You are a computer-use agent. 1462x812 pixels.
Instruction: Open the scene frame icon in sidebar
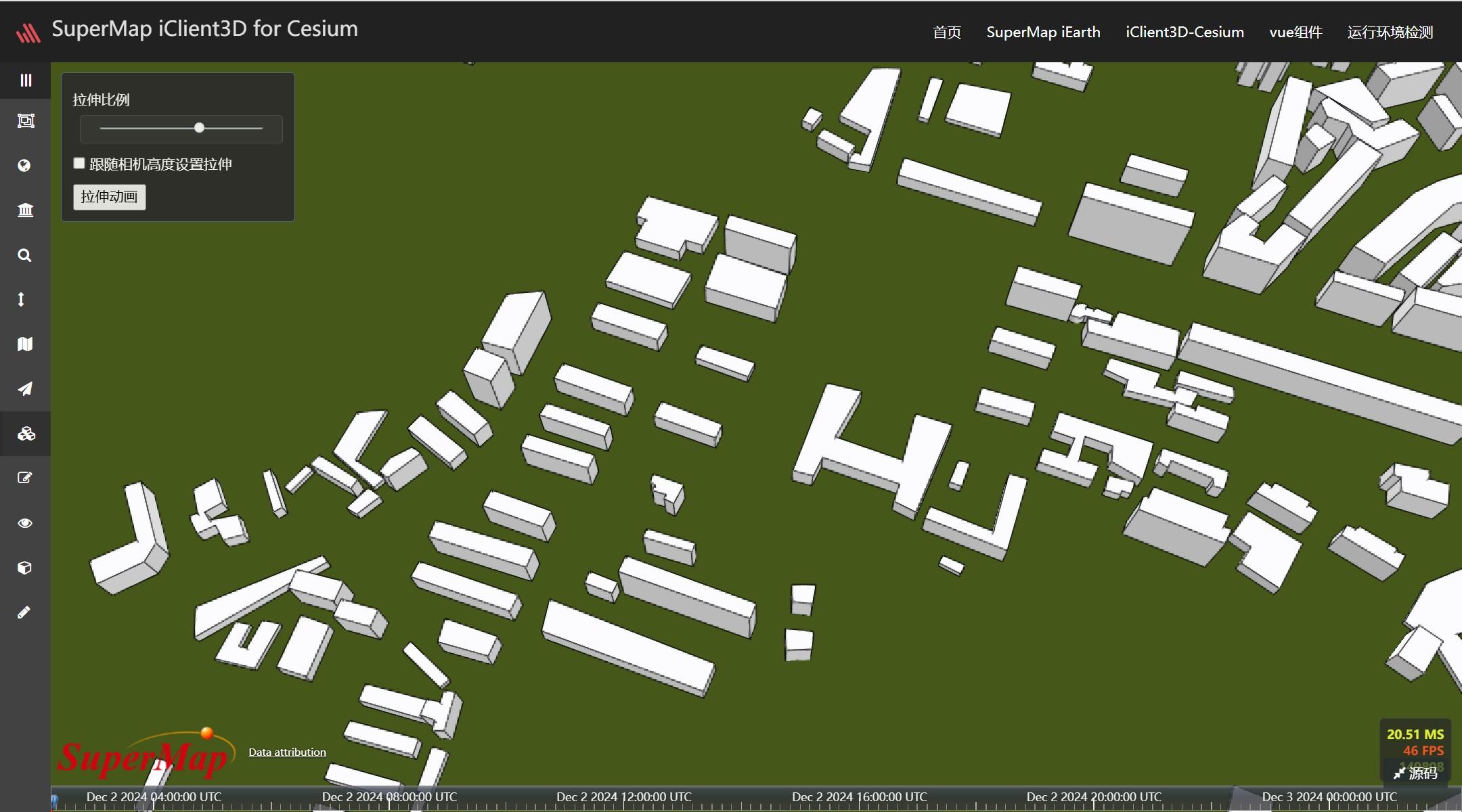coord(26,121)
